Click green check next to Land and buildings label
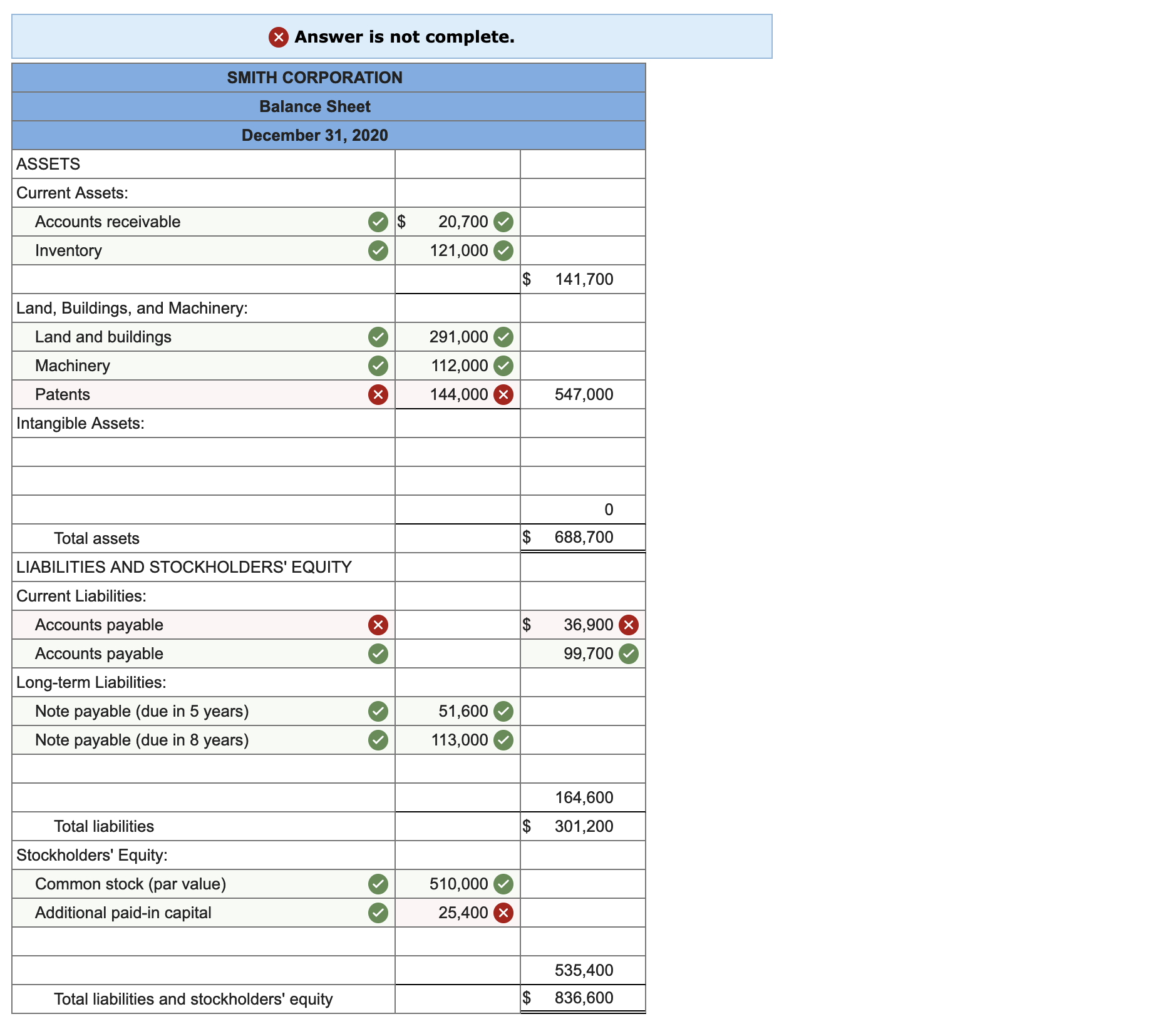1176x1019 pixels. coord(378,337)
